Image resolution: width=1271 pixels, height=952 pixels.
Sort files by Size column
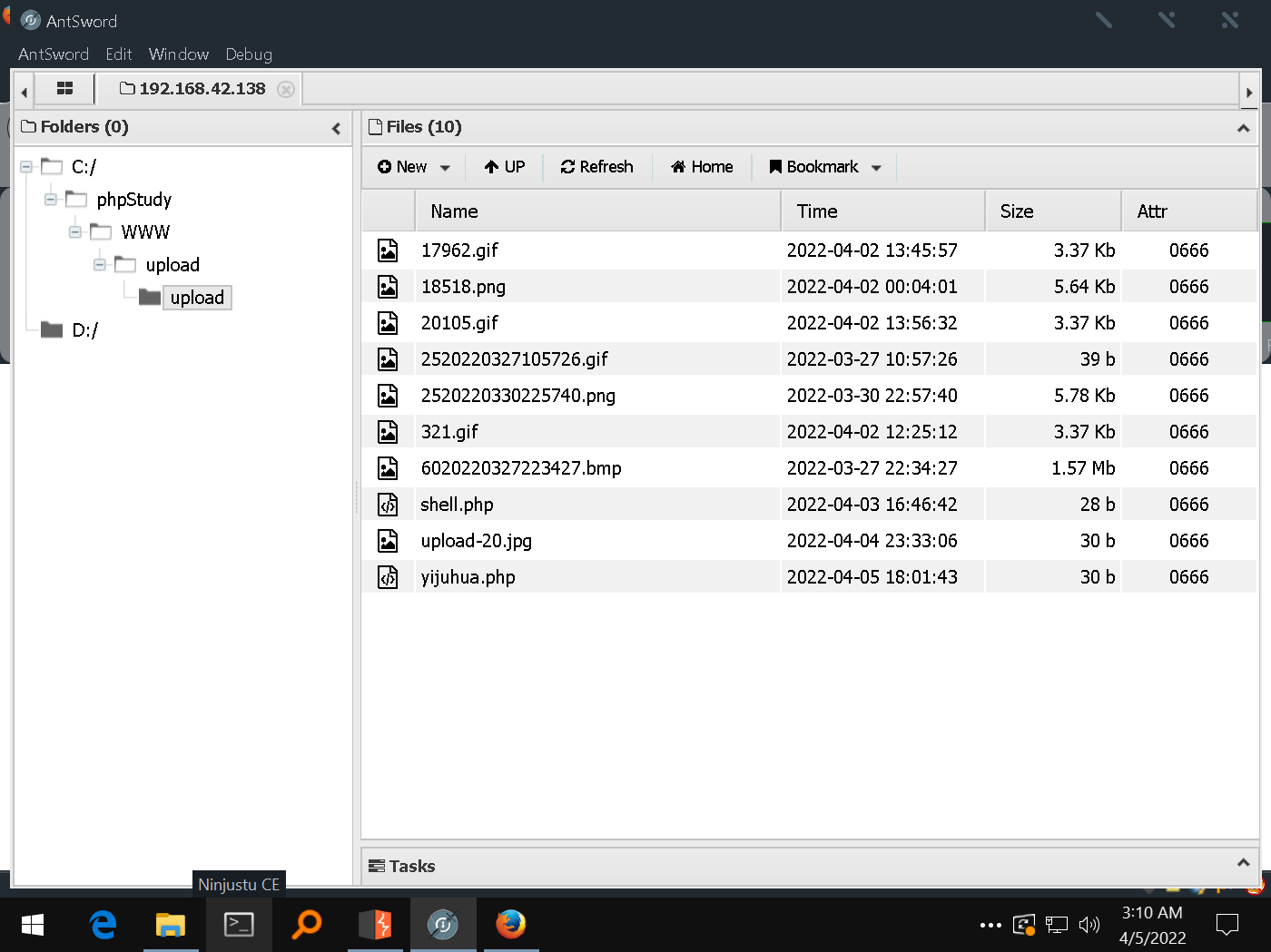(x=1054, y=211)
